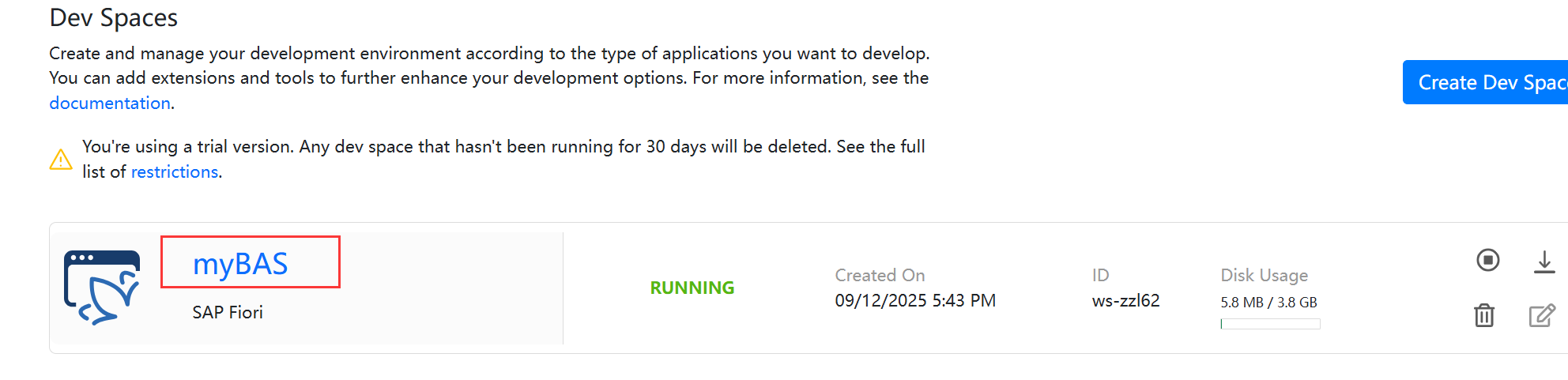Click the Dev Spaces page heading
1568x380 pixels.
pyautogui.click(x=113, y=17)
